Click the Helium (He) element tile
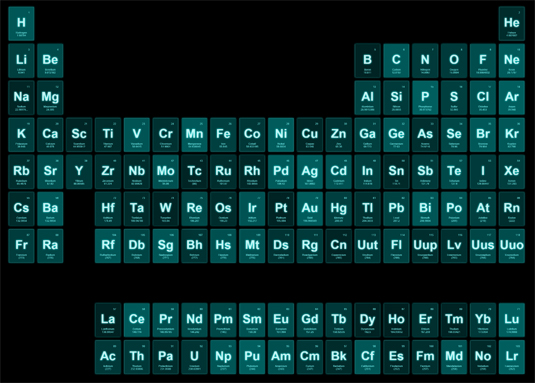Image resolution: width=535 pixels, height=383 pixels. (x=511, y=24)
